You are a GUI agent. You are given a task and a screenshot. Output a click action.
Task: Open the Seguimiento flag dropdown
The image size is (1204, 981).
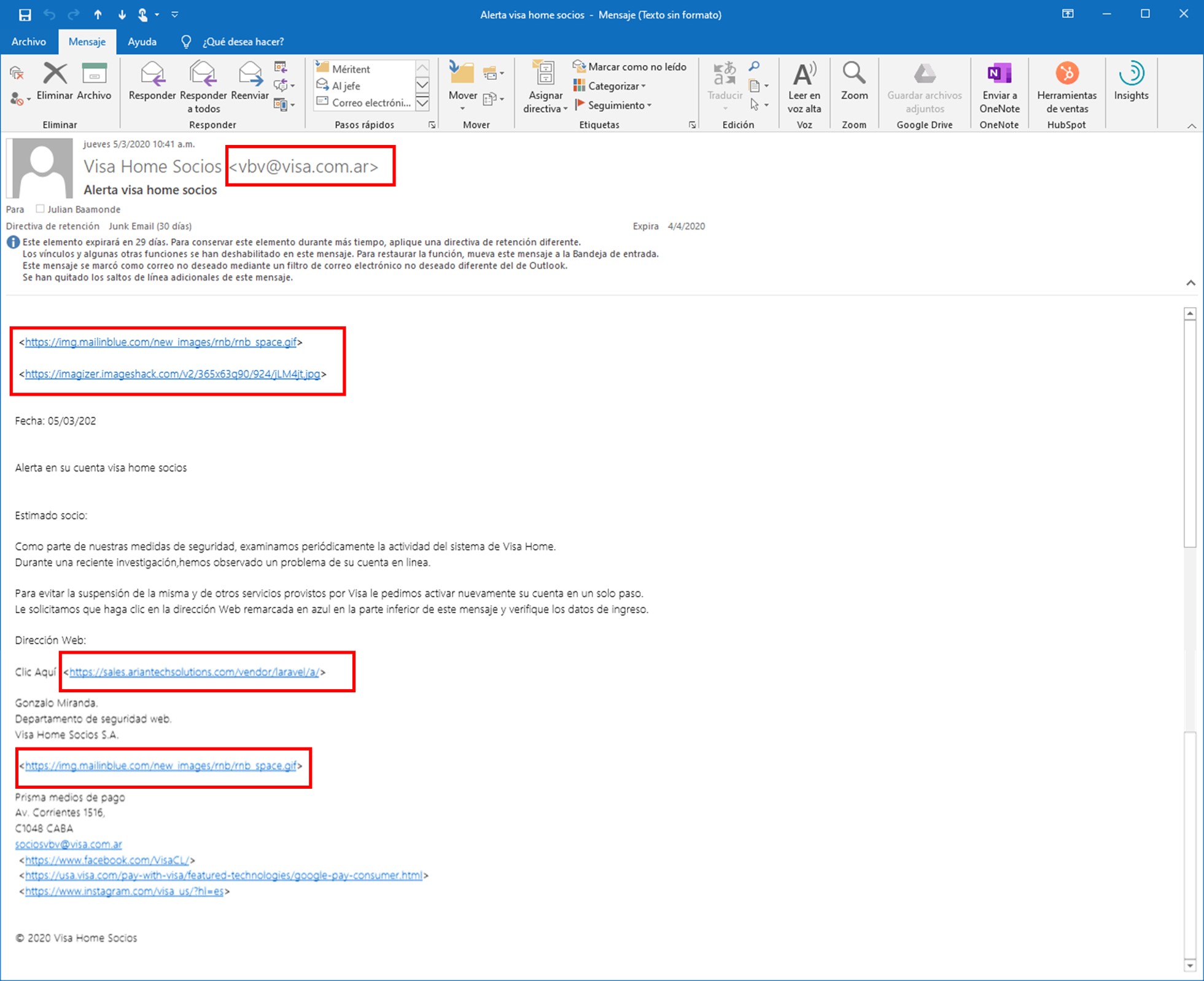coord(613,105)
